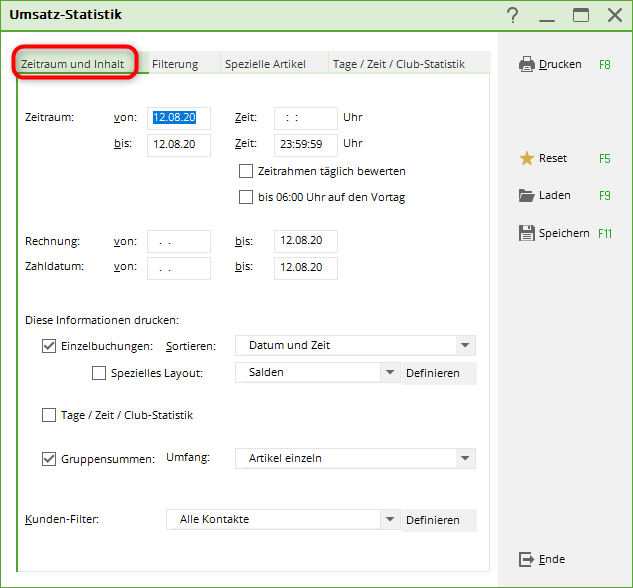Open the Spezielle Artikel tab
Viewport: 633px width, 588px height.
point(265,64)
